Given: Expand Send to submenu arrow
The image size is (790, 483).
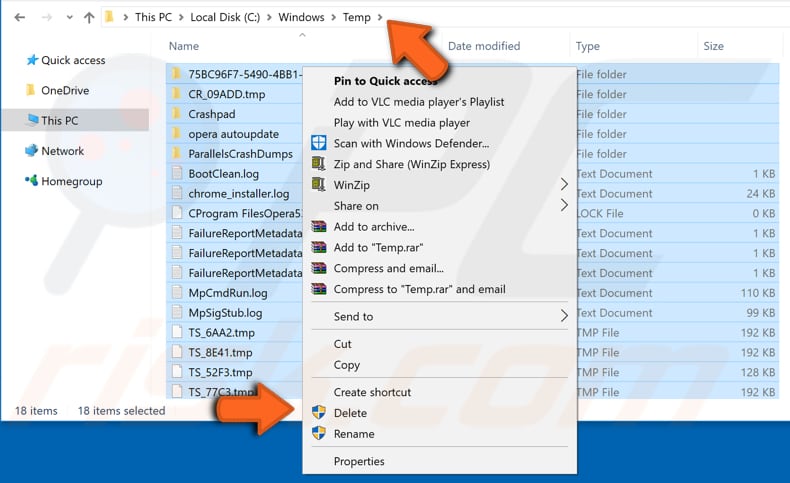Looking at the screenshot, I should [564, 316].
